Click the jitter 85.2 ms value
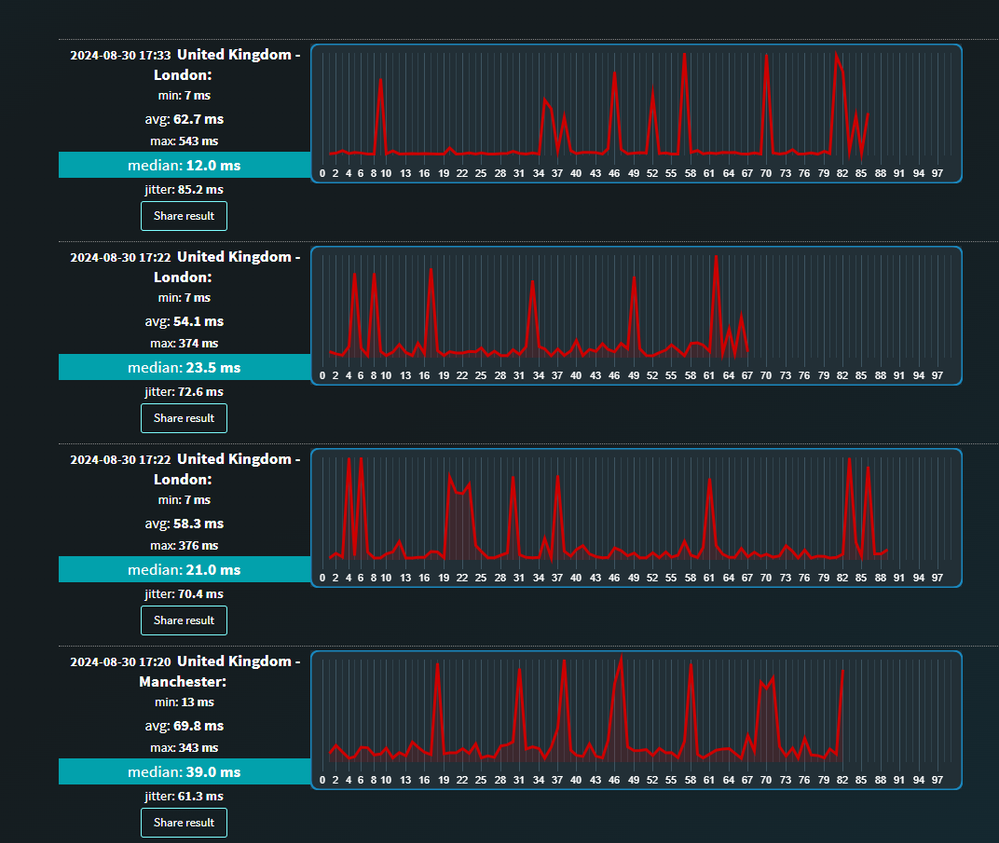 tap(183, 189)
